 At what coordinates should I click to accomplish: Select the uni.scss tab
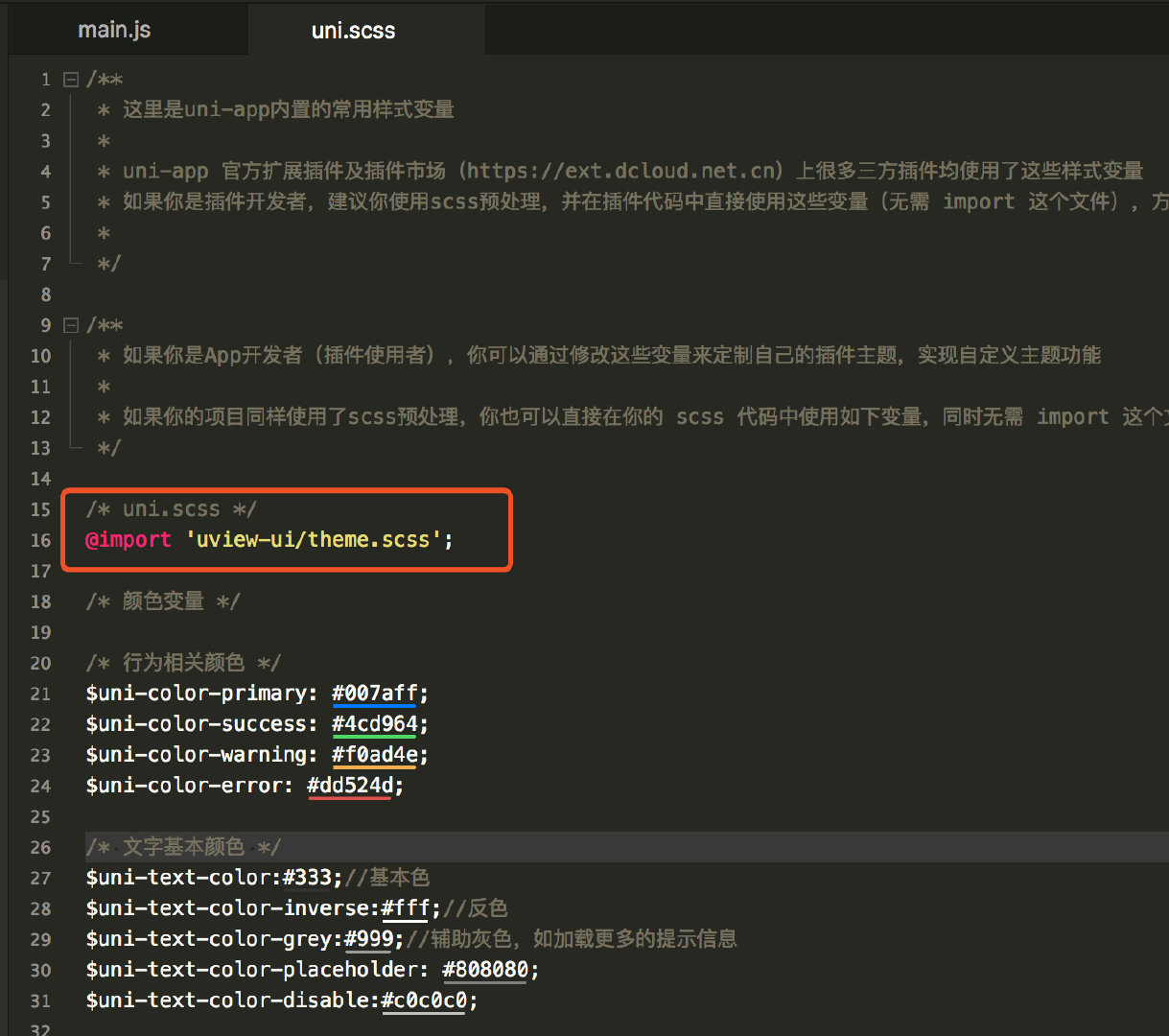coord(352,30)
